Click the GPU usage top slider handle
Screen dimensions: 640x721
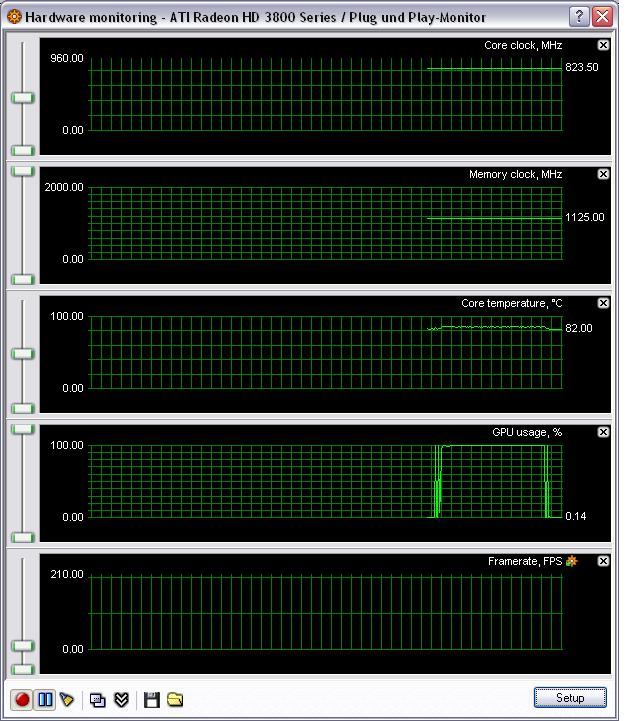pyautogui.click(x=23, y=429)
